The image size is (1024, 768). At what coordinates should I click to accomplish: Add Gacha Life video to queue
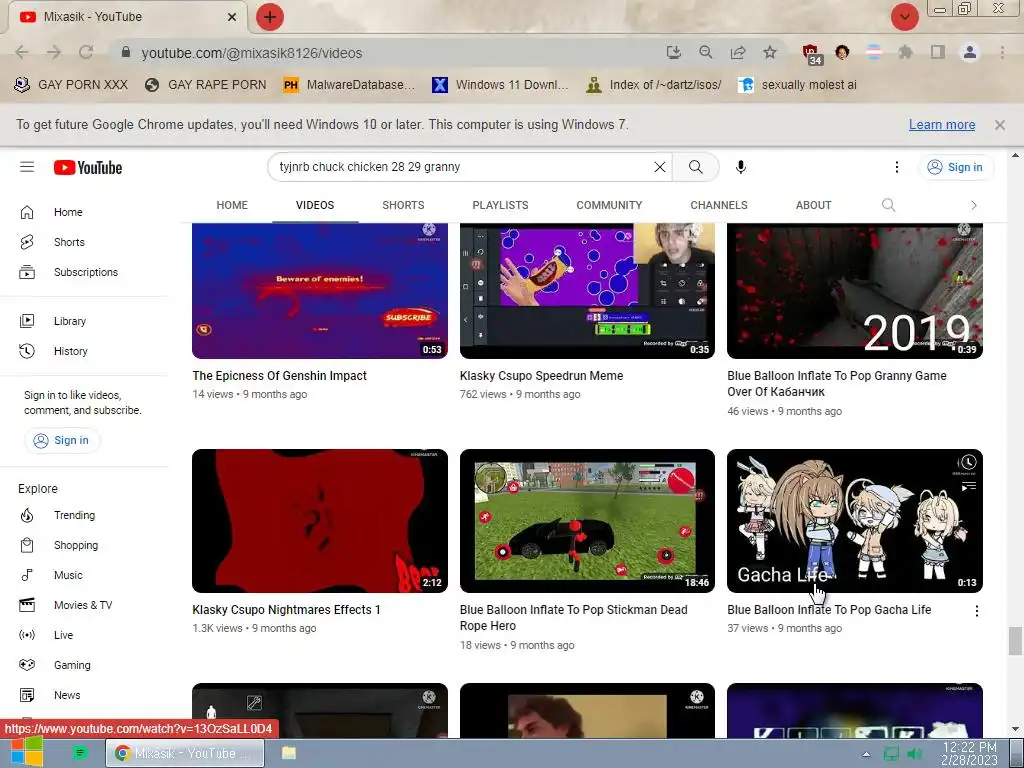tap(968, 487)
